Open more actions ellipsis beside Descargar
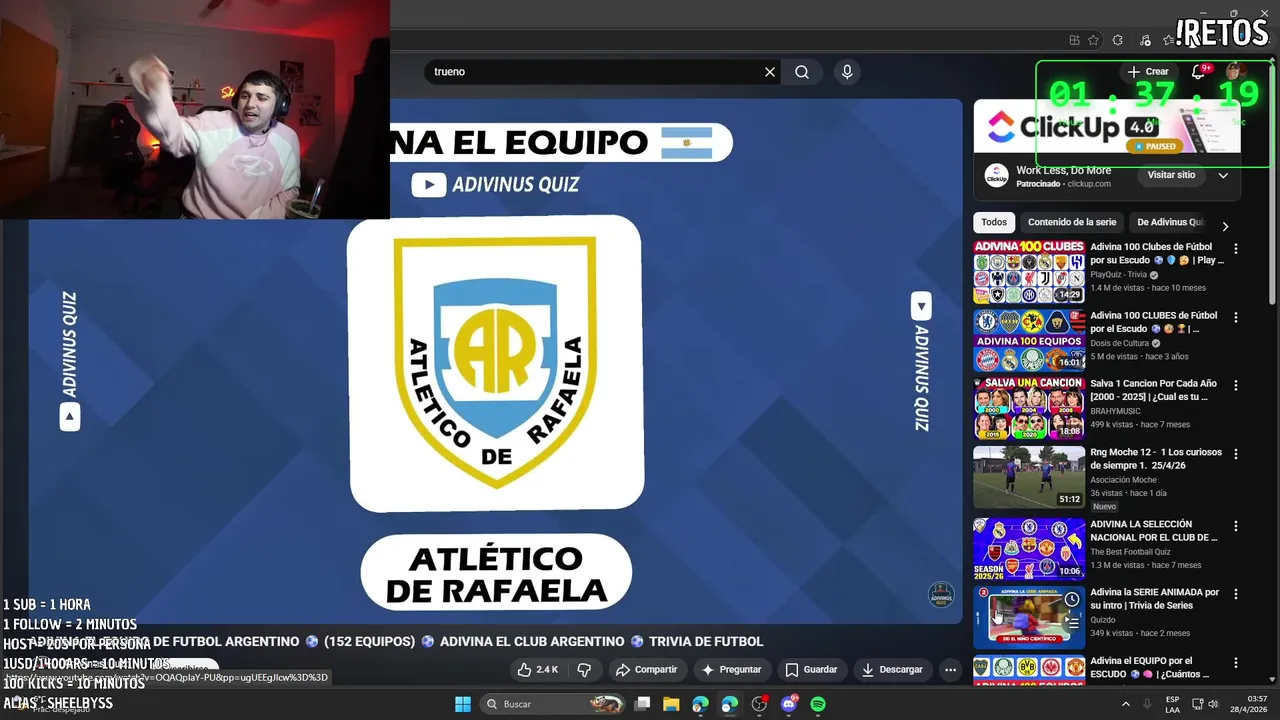Viewport: 1280px width, 720px height. point(951,669)
